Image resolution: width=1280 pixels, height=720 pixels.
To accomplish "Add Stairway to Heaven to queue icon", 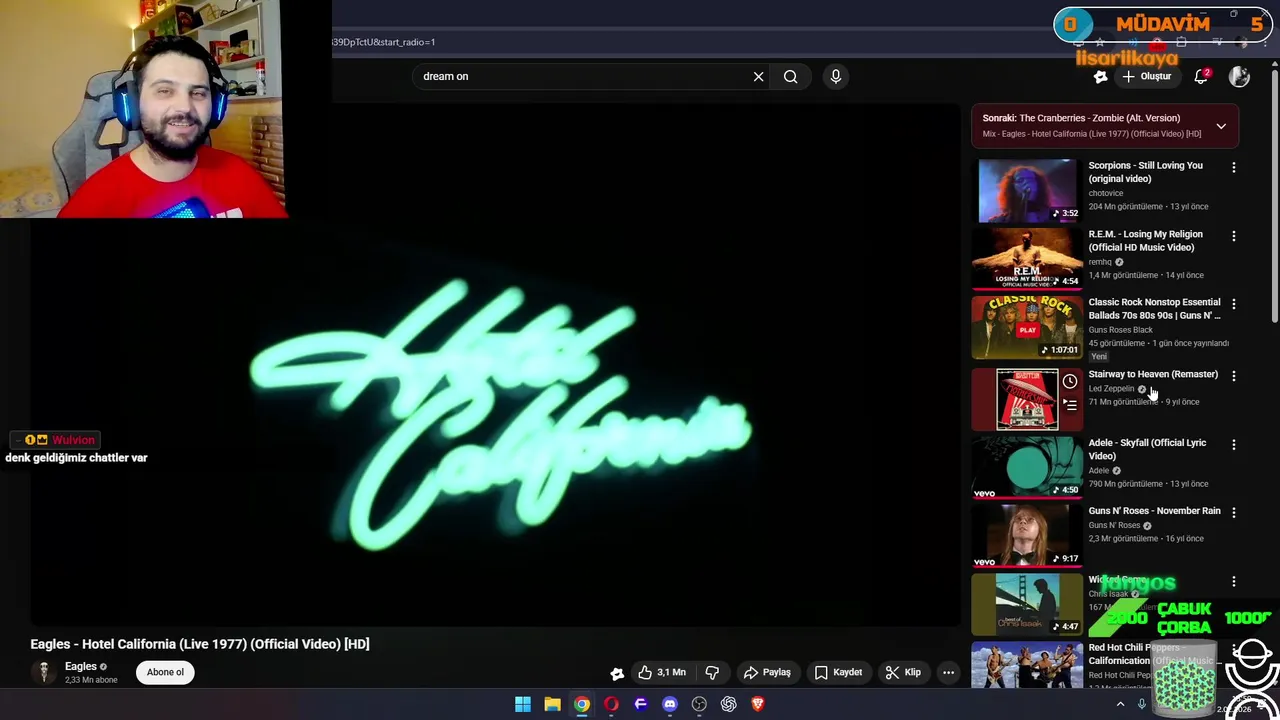I will tap(1070, 405).
